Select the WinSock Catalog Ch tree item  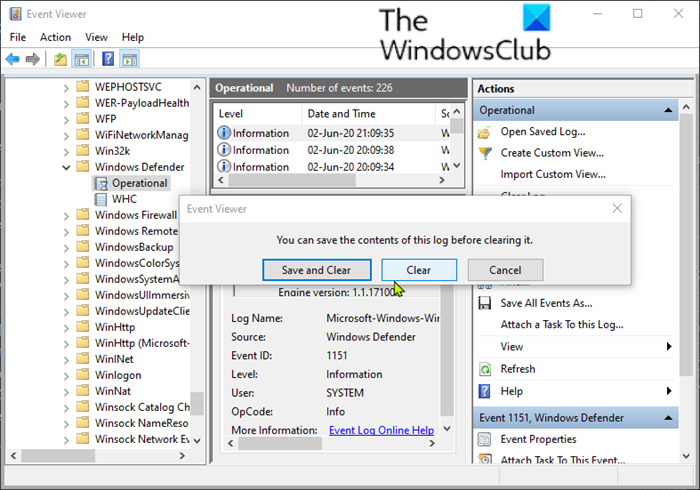click(142, 407)
